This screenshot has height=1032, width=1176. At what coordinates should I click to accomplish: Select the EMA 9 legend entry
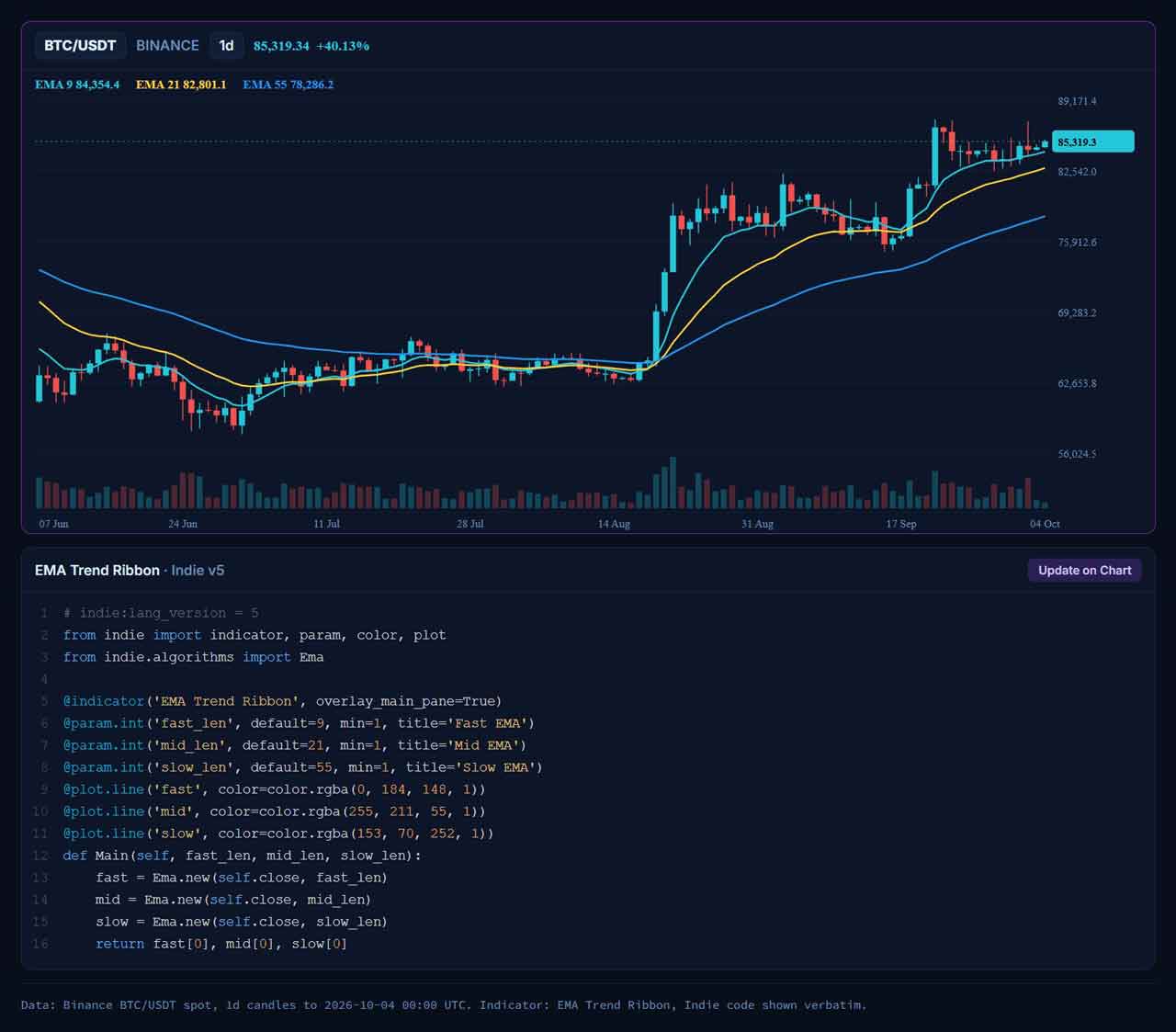tap(77, 85)
